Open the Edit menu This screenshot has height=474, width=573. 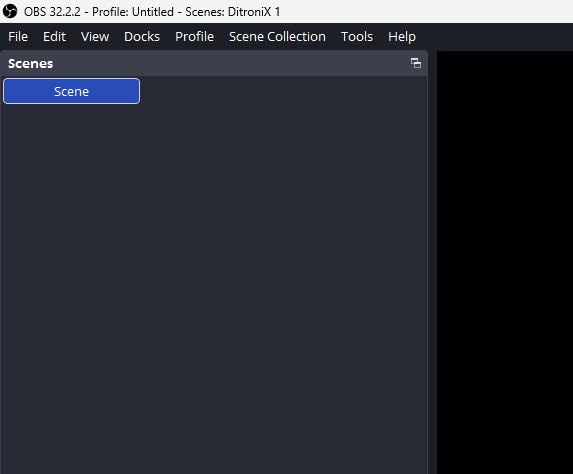[54, 37]
